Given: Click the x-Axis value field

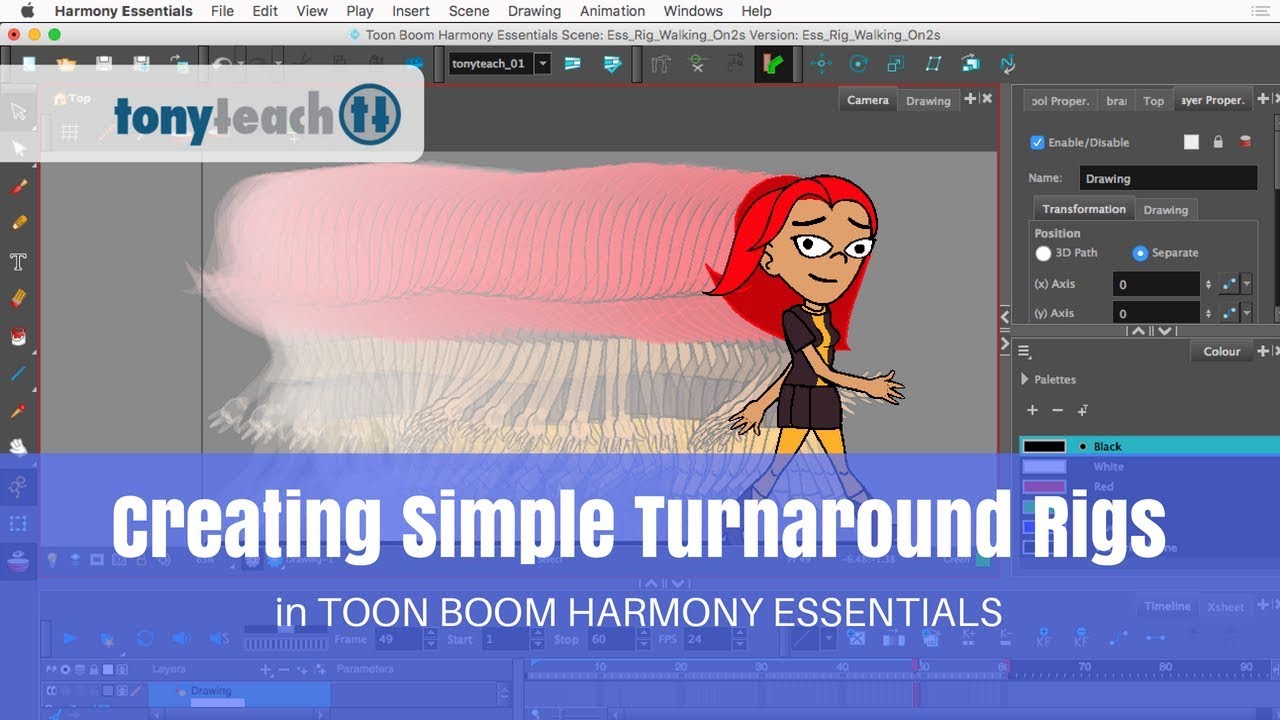Looking at the screenshot, I should click(1156, 284).
